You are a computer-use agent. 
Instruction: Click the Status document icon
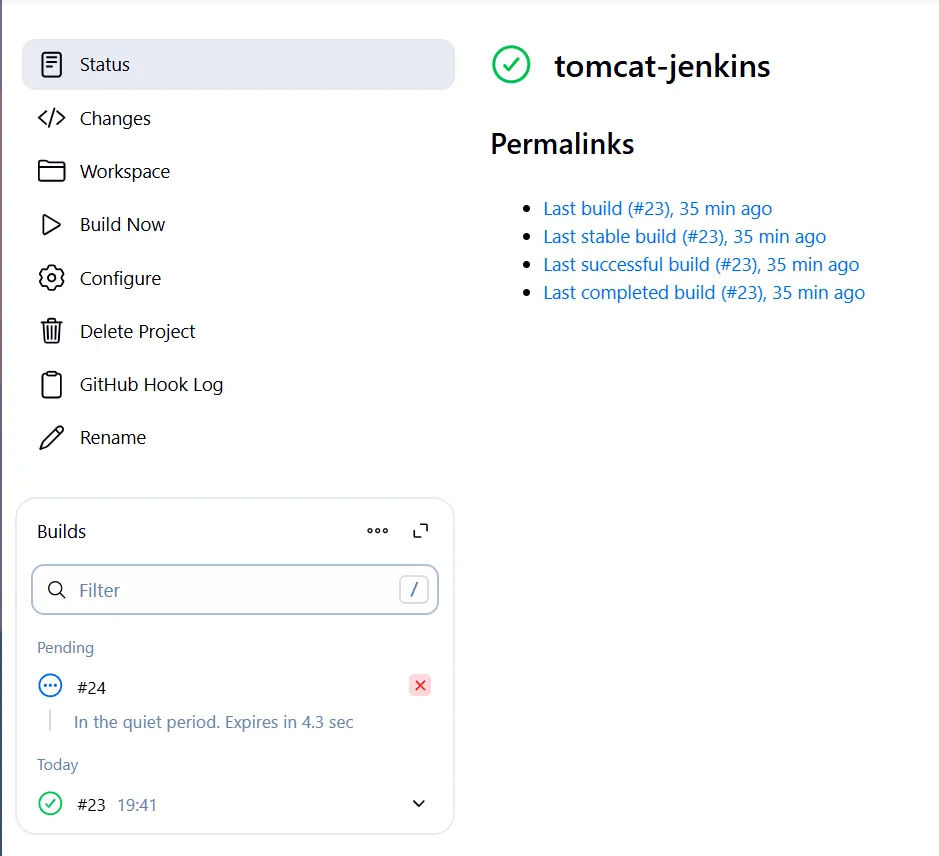coord(52,65)
